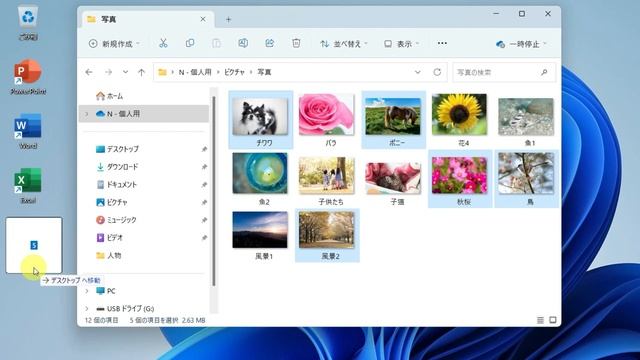Open the 新規作成 dropdown
The width and height of the screenshot is (640, 360).
pyautogui.click(x=115, y=44)
